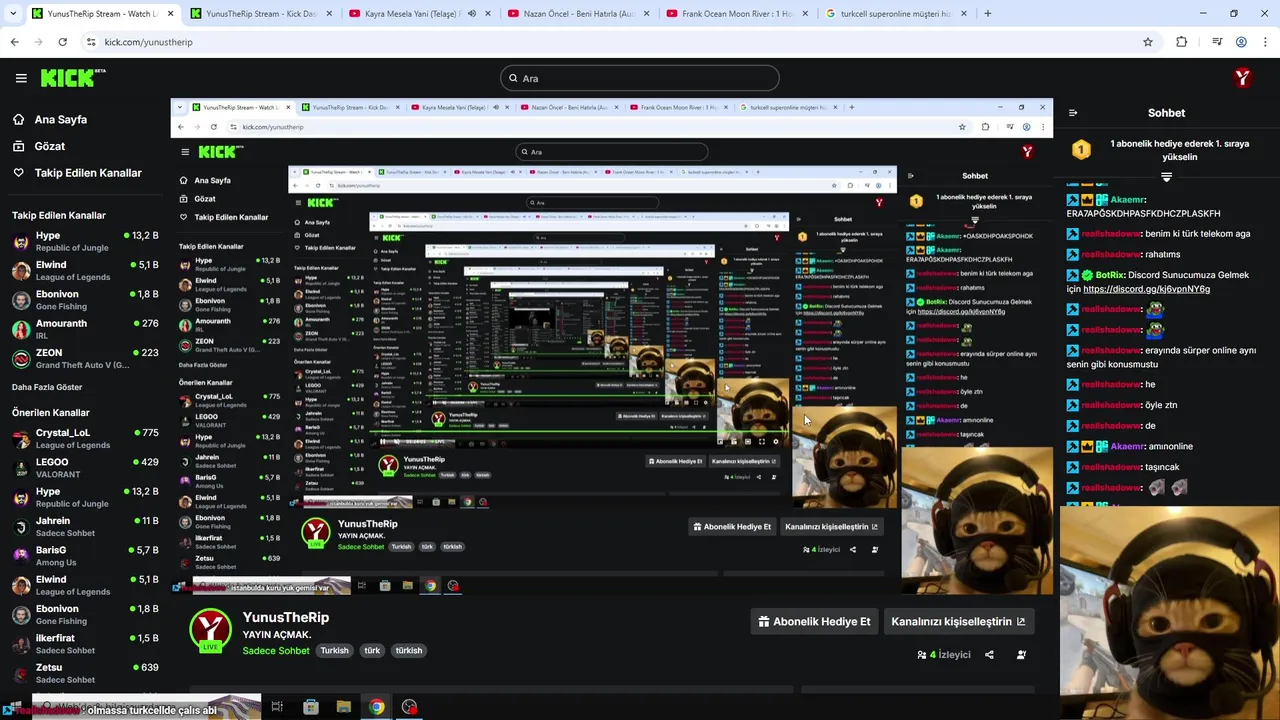Reload the page

tap(62, 42)
